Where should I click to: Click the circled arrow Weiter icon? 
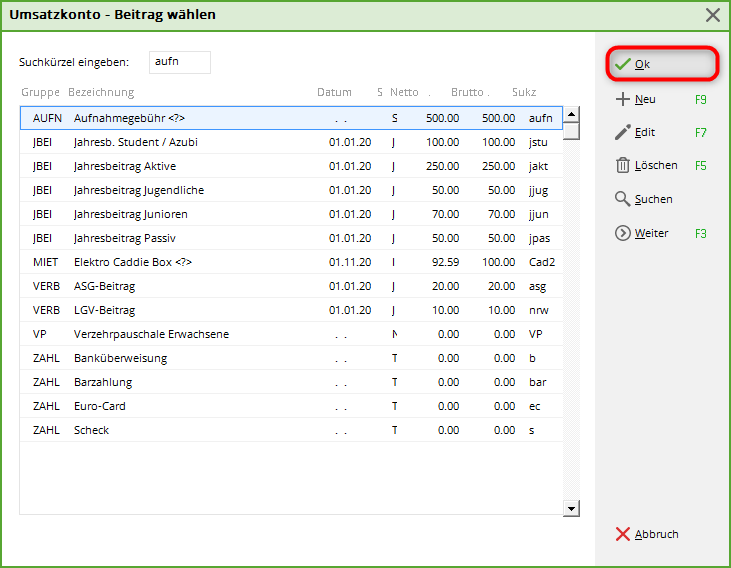622,233
